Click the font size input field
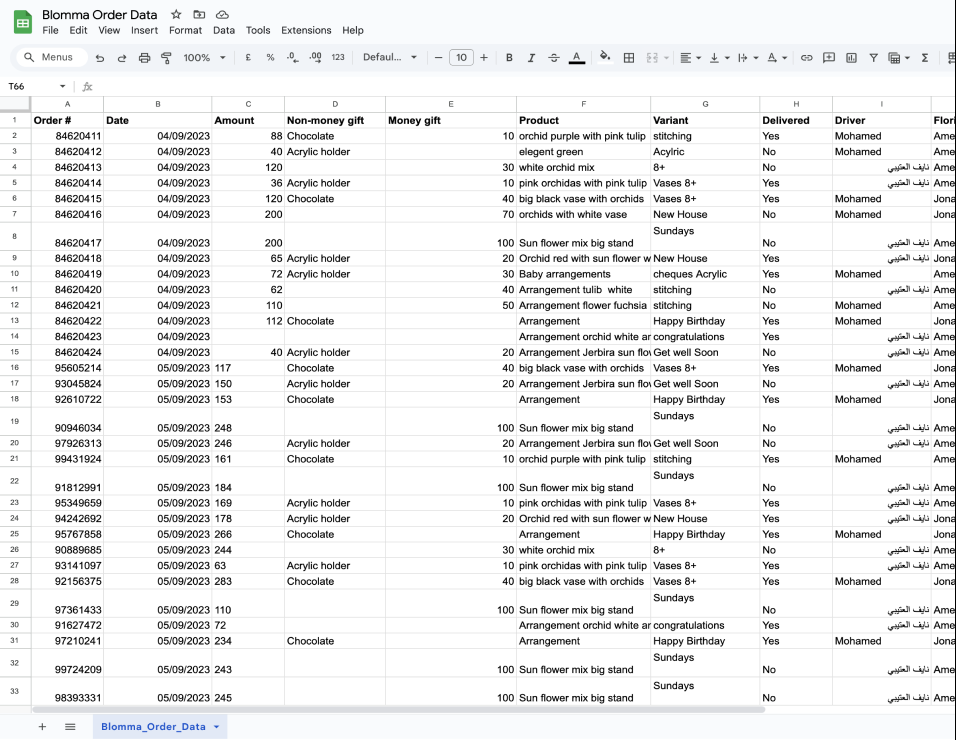The image size is (956, 740). pos(461,58)
